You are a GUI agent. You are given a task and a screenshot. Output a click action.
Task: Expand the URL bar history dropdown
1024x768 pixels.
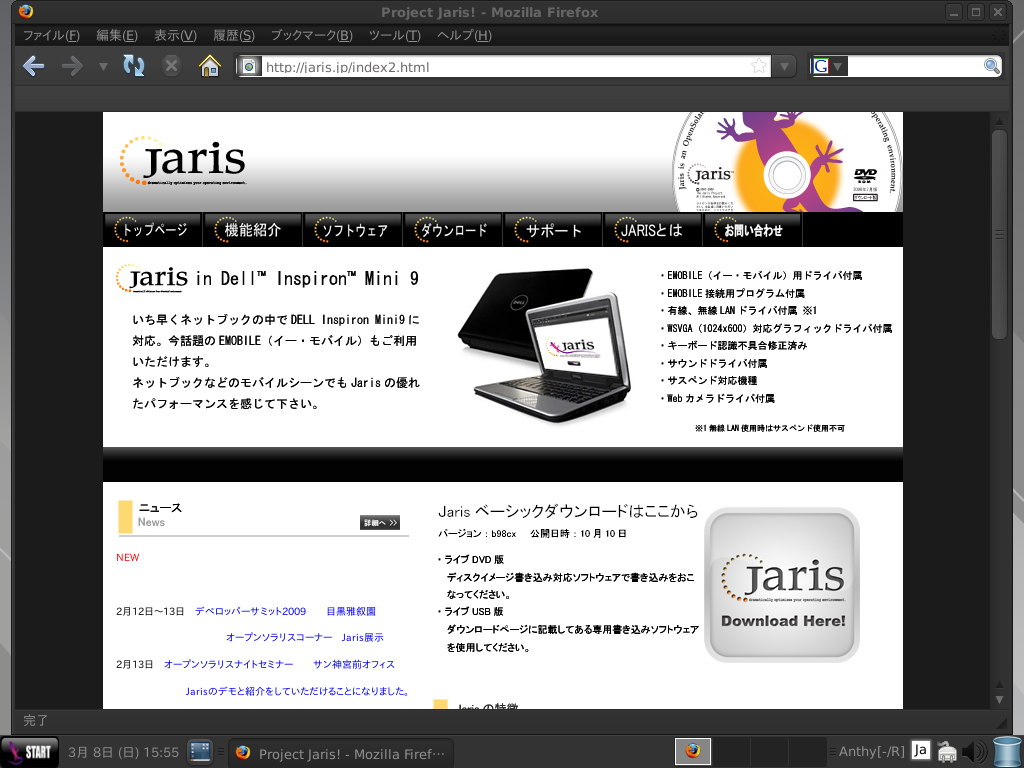tap(786, 67)
